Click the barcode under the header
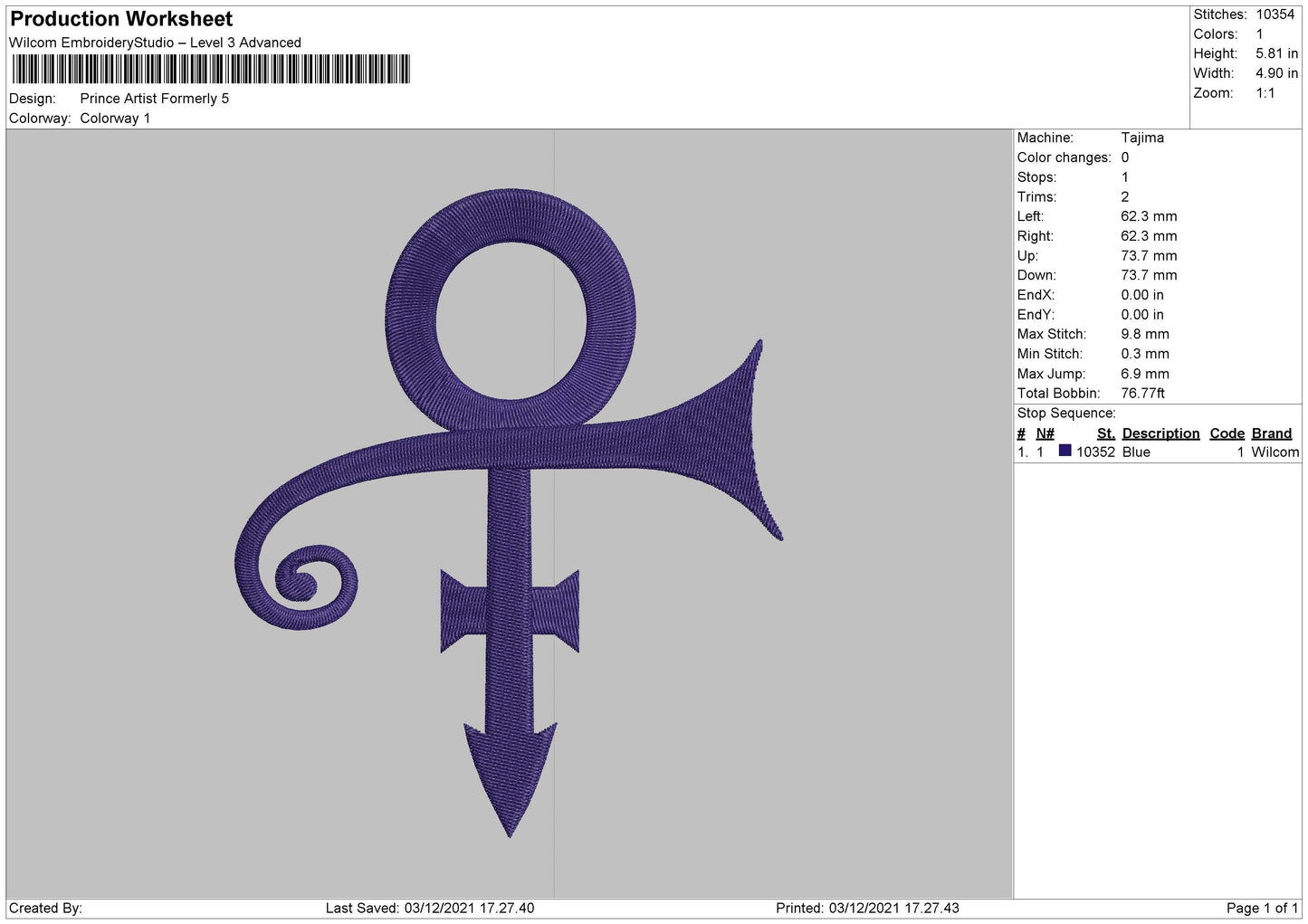This screenshot has width=1308, height=924. (211, 70)
